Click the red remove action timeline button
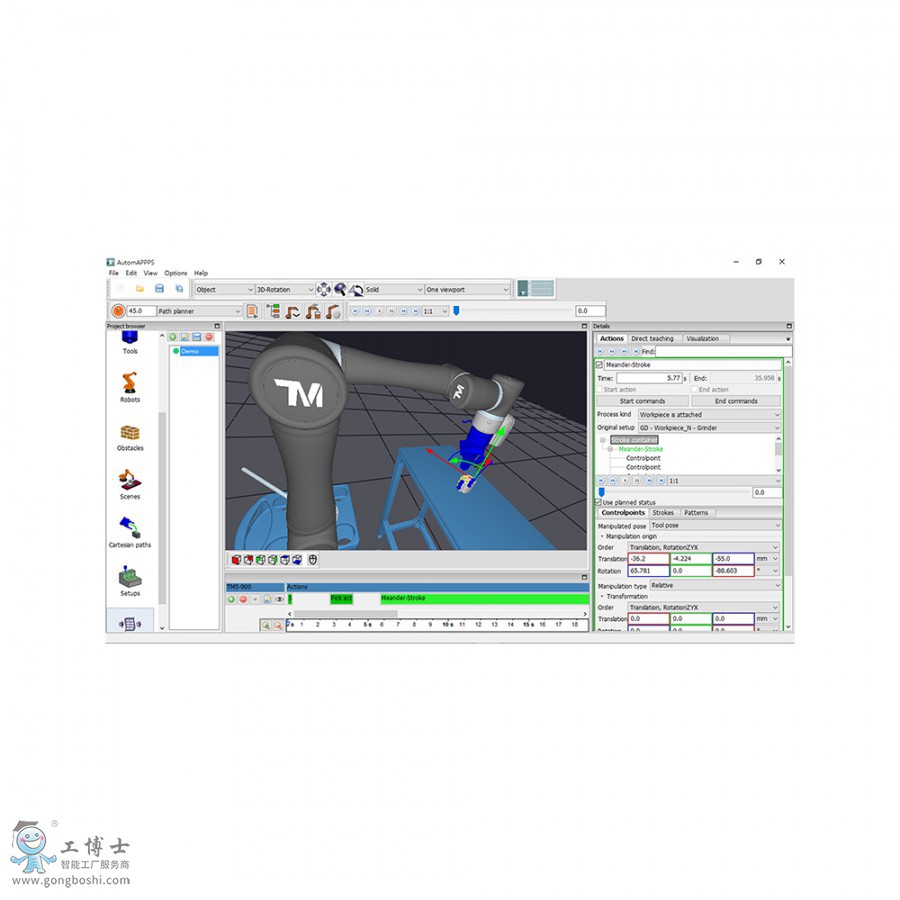The width and height of the screenshot is (900, 900). [x=243, y=599]
